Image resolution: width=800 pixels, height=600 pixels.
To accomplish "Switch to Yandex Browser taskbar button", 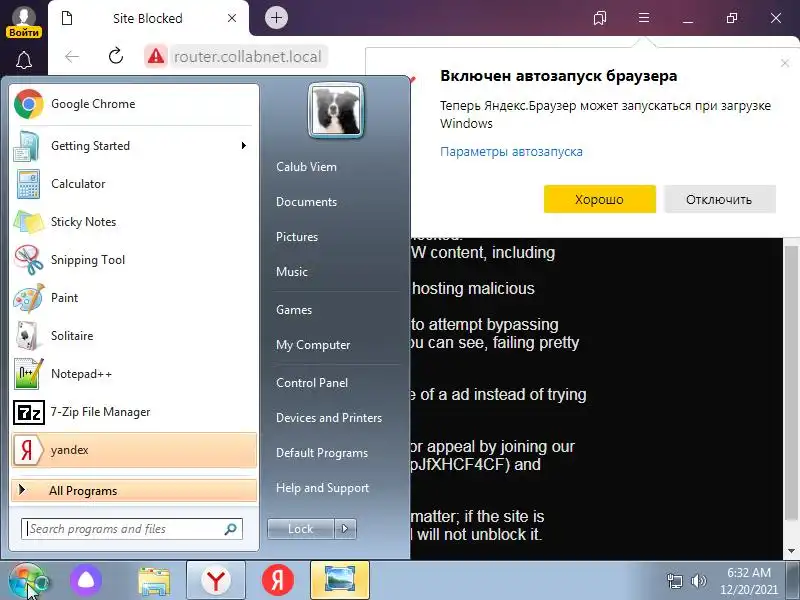I will click(x=216, y=581).
